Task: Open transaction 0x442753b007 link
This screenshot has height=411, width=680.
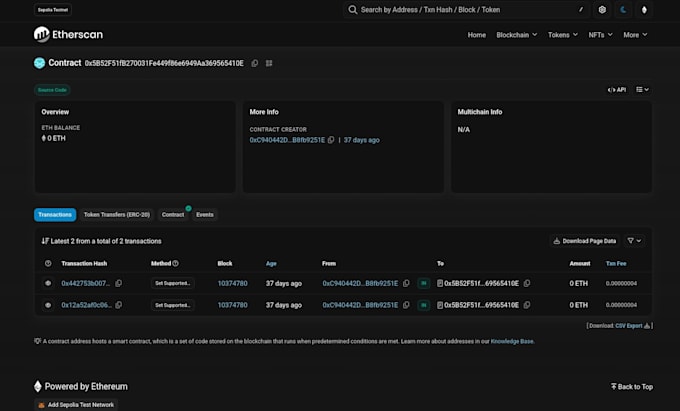Action: [x=85, y=283]
